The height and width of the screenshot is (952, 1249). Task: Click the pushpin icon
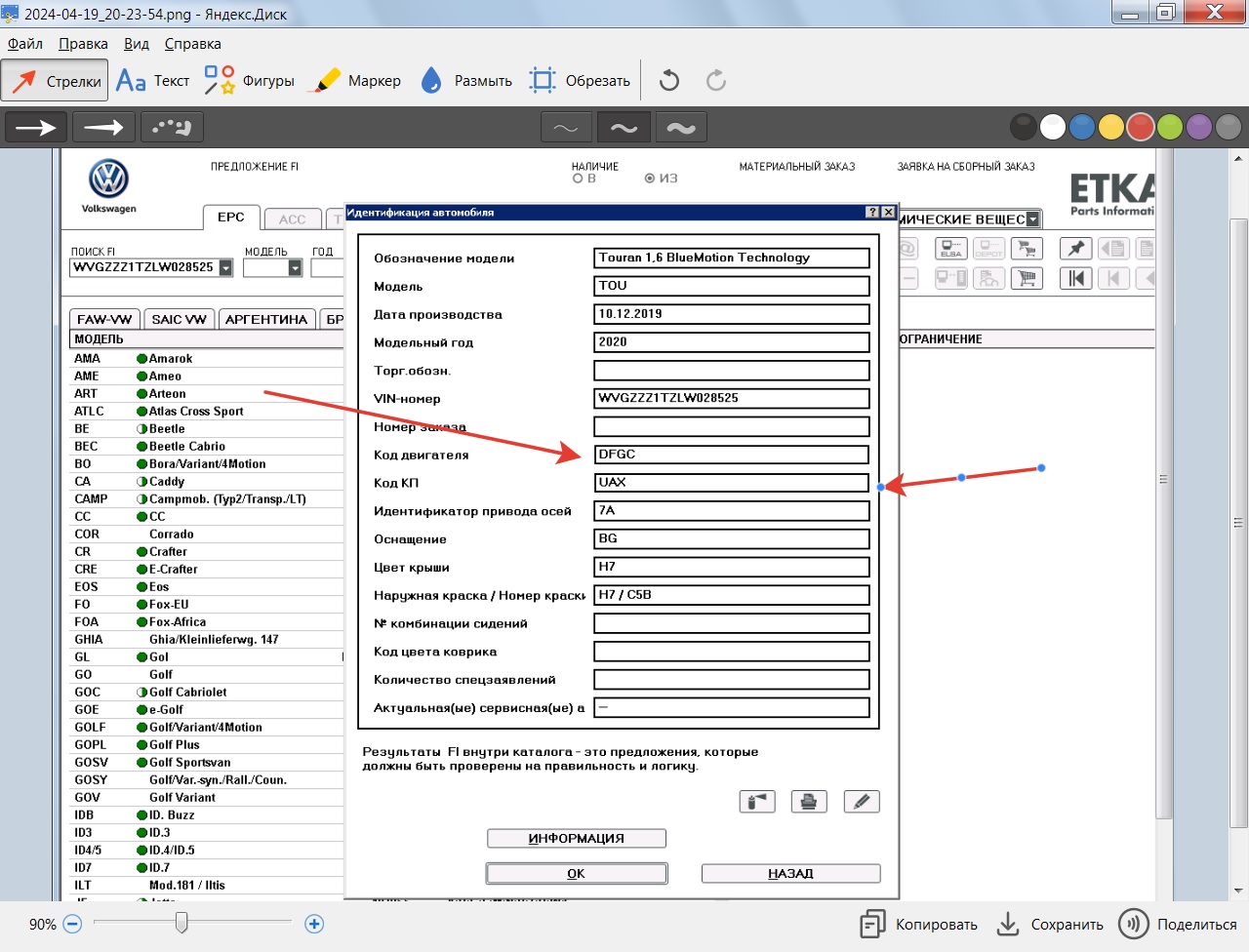point(1076,249)
